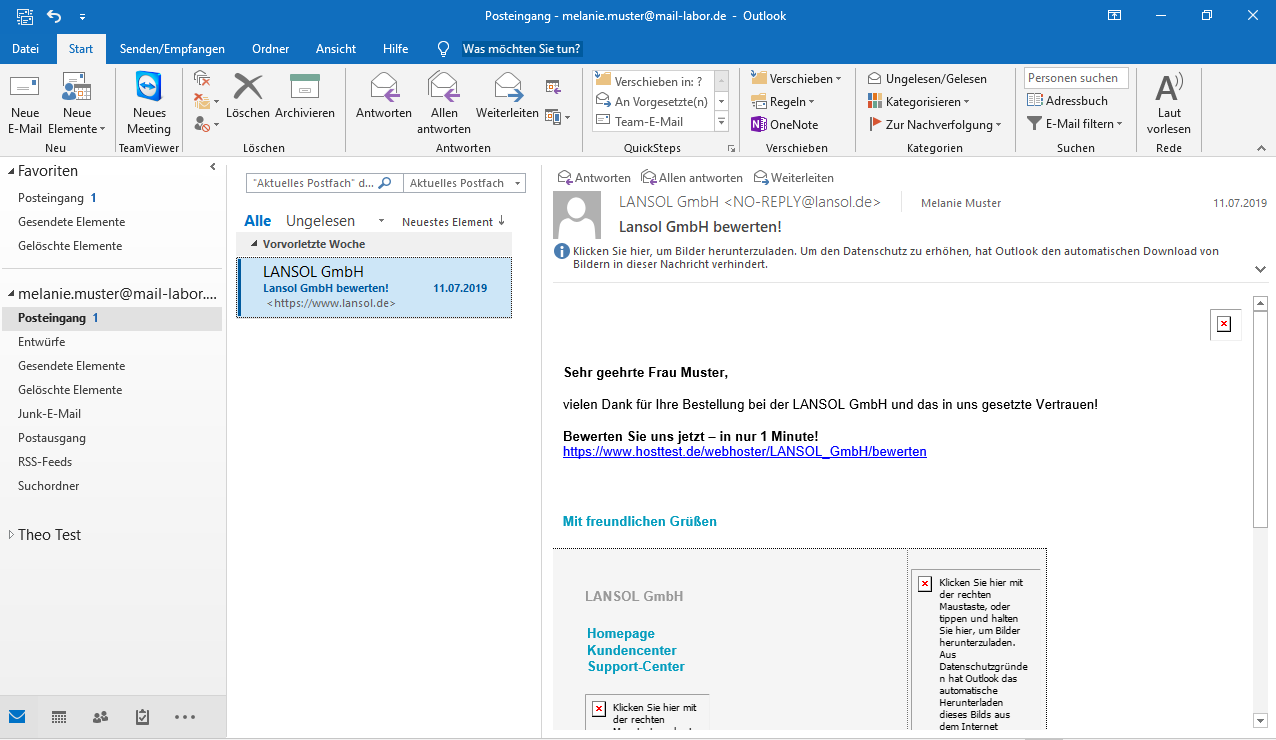Screen dimensions: 1276x740
Task: Switch to Calendar view icon
Action: point(59,717)
